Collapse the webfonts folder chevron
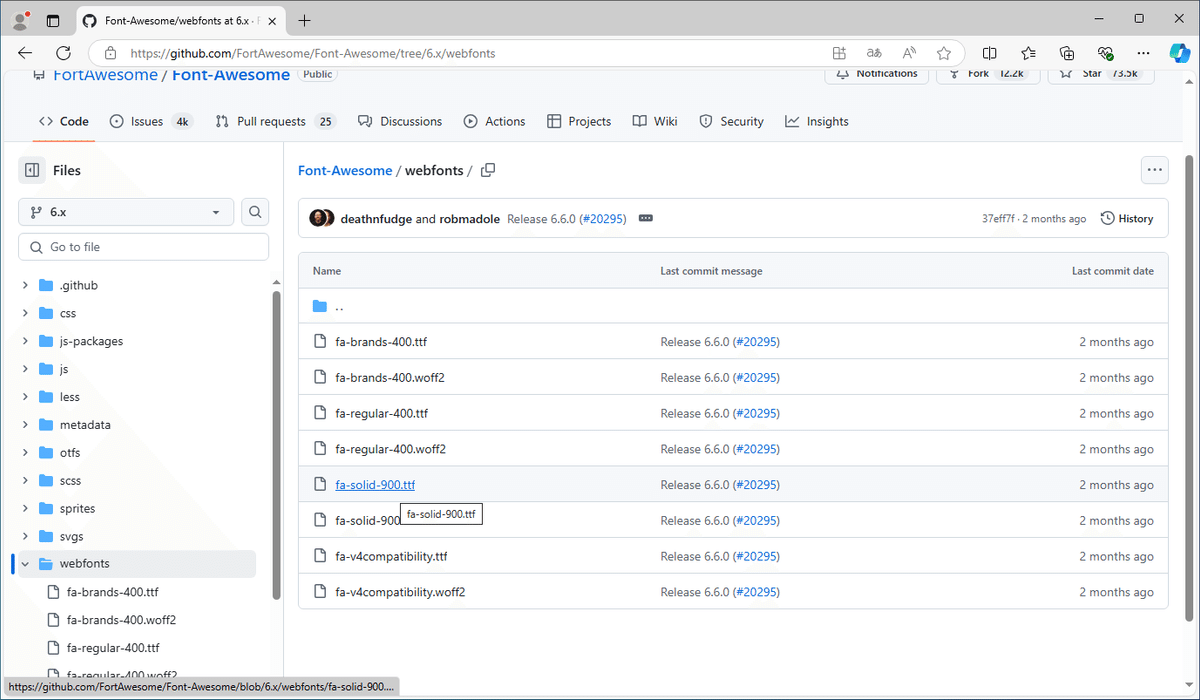The width and height of the screenshot is (1200, 700). pos(25,564)
